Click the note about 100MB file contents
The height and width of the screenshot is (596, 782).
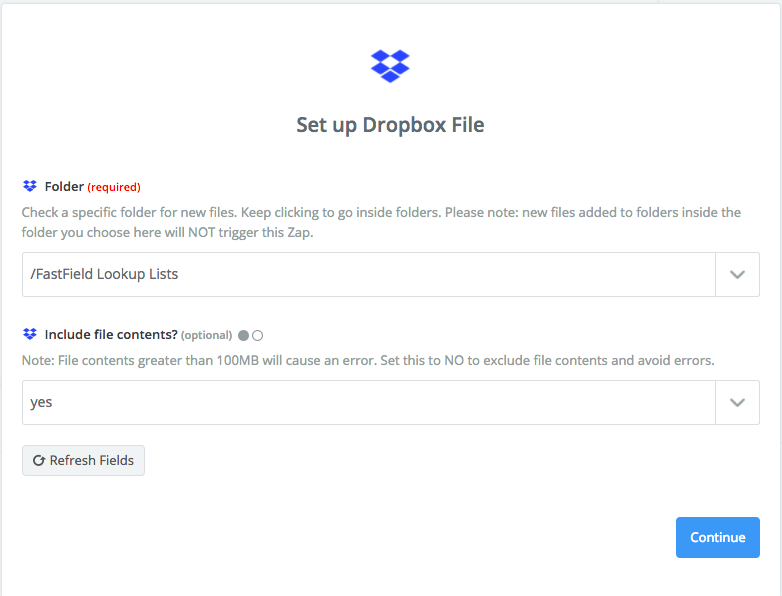368,360
